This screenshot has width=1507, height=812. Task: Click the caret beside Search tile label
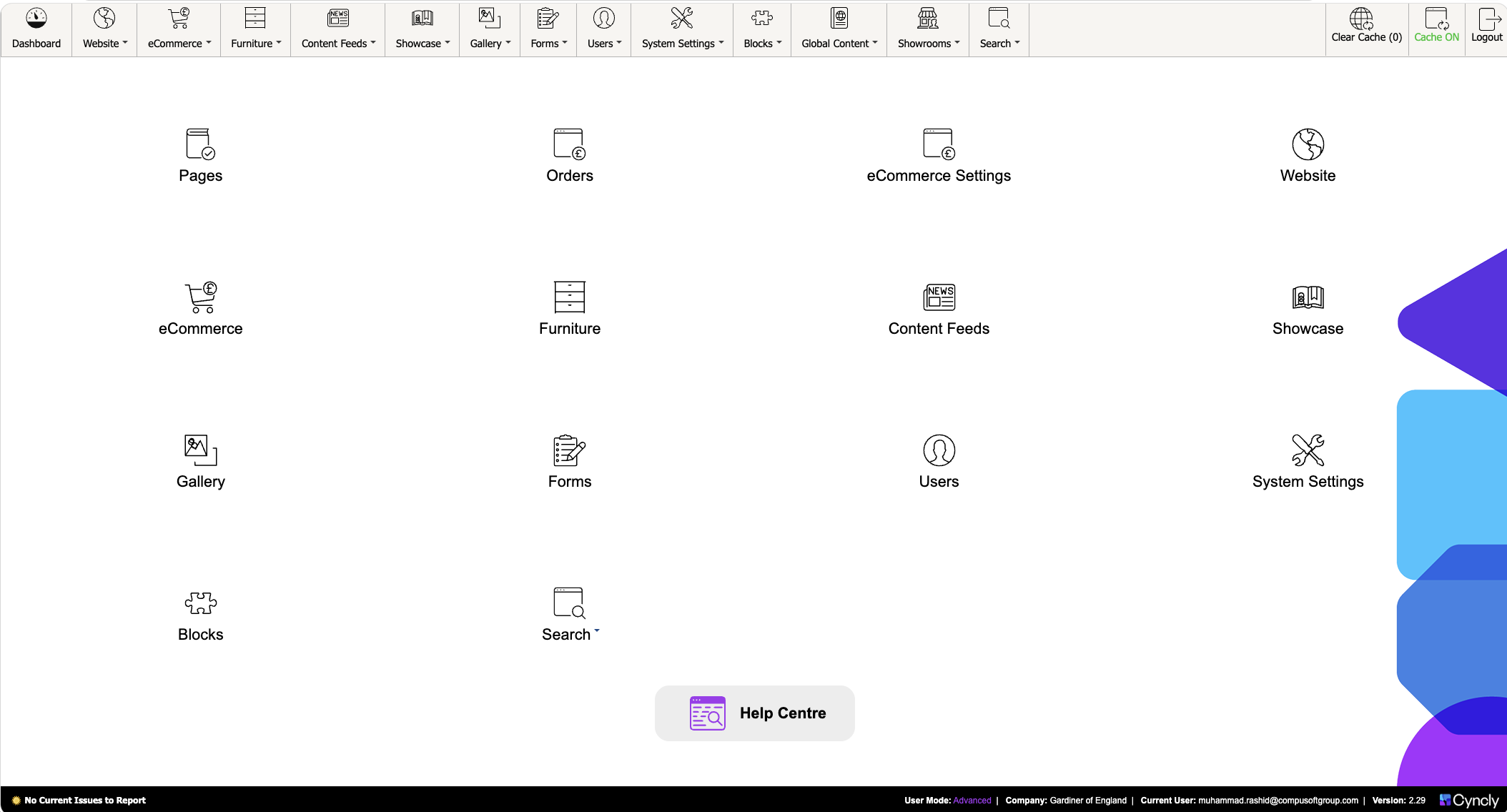point(597,630)
